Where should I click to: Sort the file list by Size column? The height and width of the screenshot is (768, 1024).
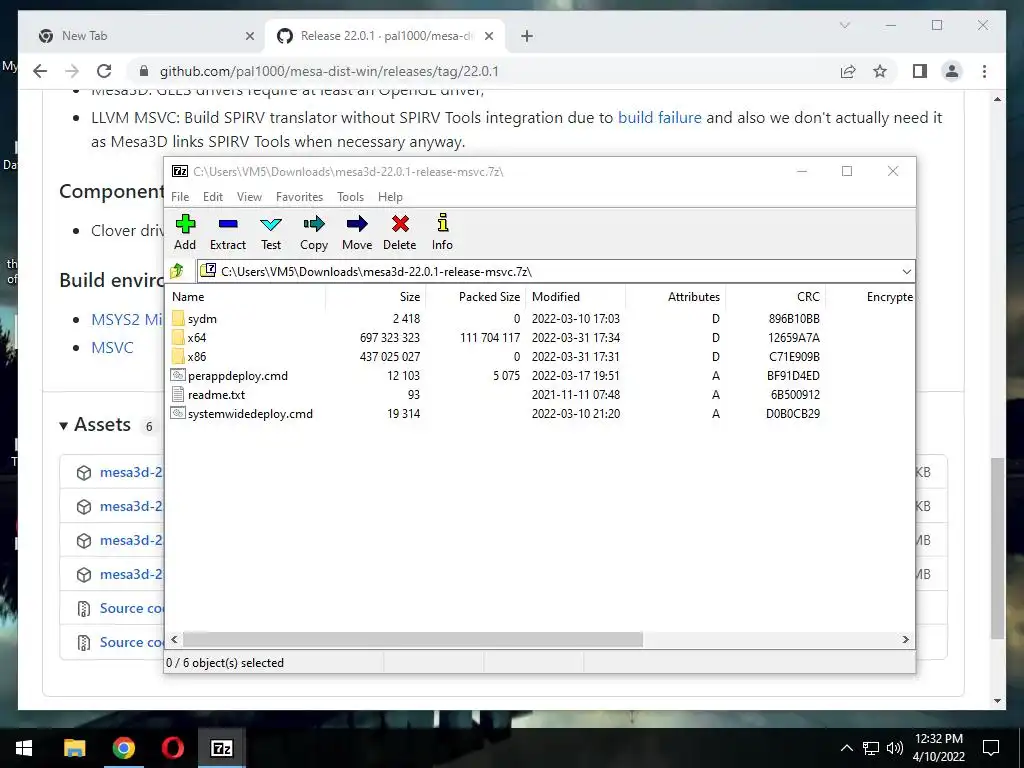376,296
